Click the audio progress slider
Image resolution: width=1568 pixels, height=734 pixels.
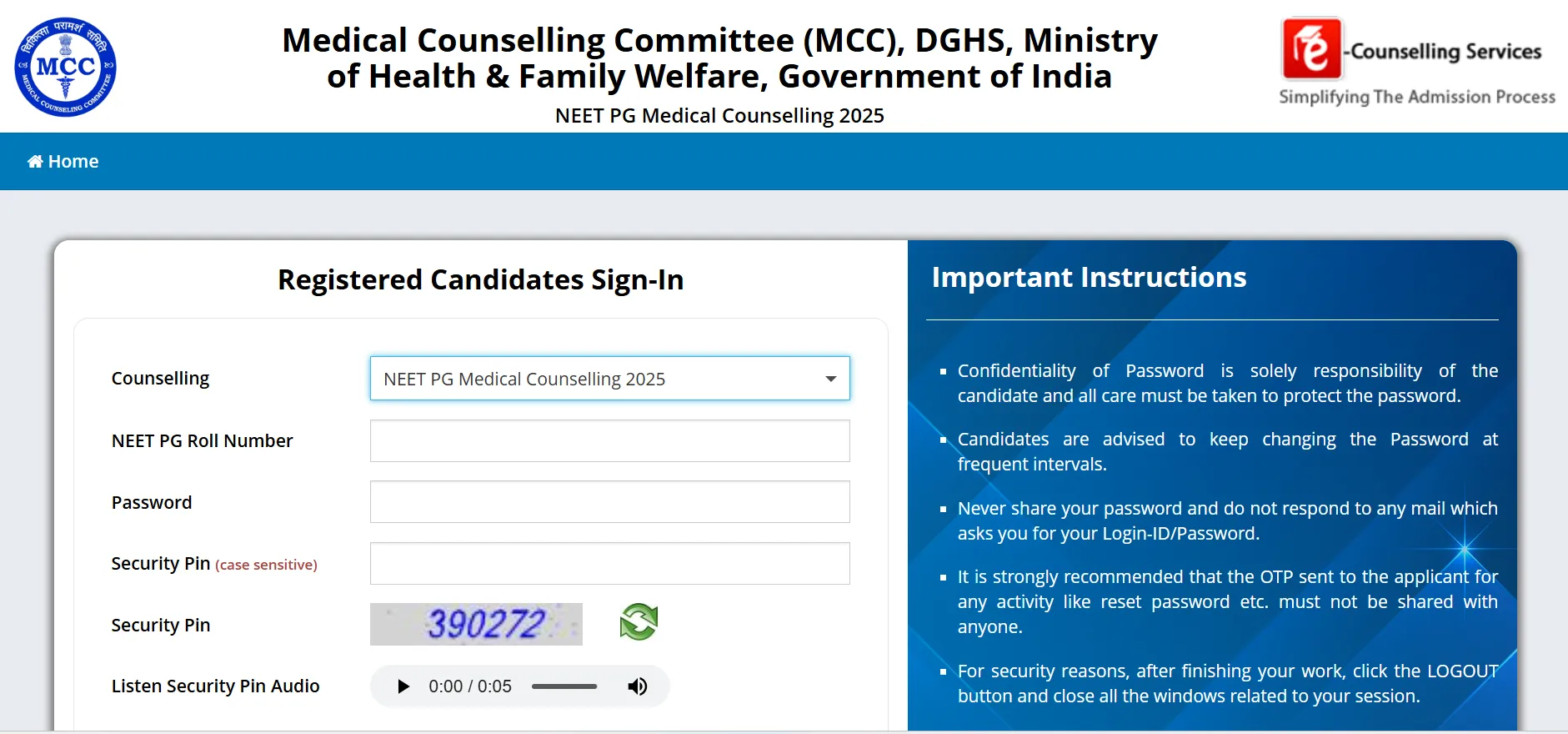pyautogui.click(x=564, y=686)
